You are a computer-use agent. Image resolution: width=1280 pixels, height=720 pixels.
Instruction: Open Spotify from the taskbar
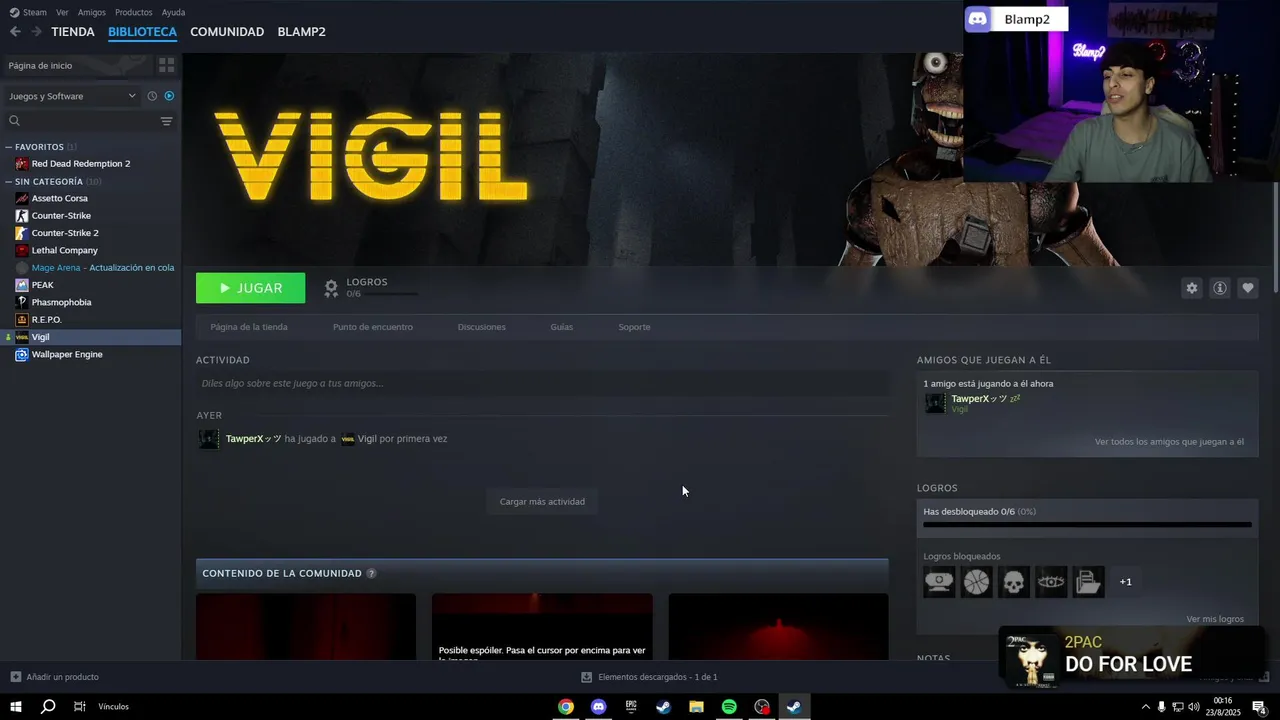pos(729,707)
